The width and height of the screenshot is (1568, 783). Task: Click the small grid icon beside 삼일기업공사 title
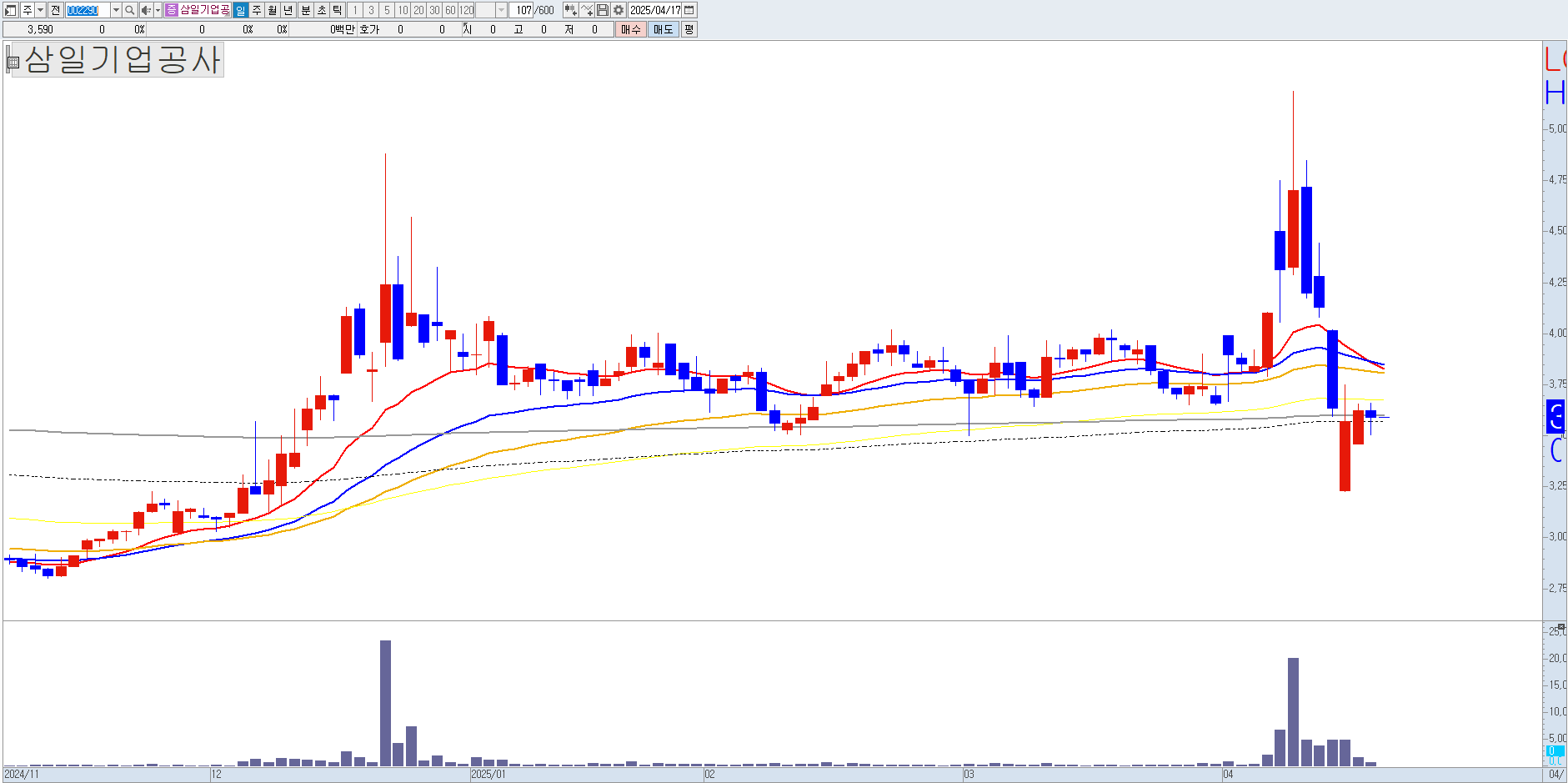tap(13, 62)
